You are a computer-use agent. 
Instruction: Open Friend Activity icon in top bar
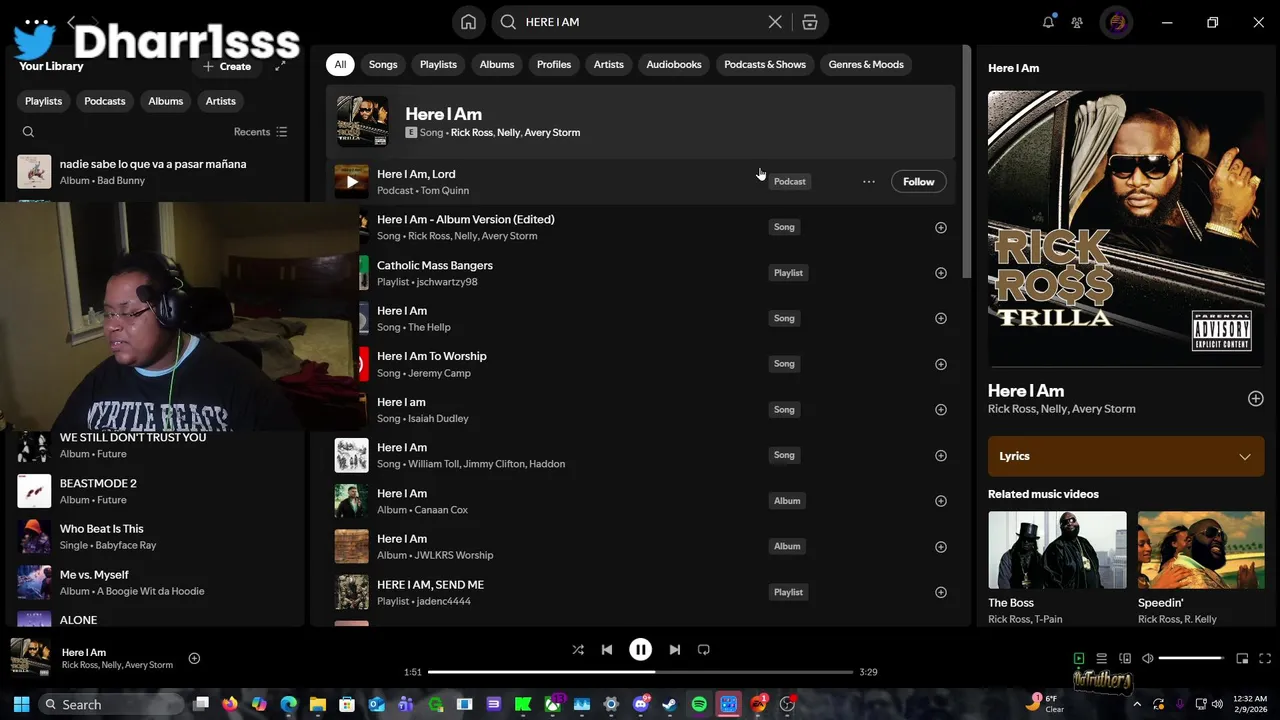point(1077,22)
